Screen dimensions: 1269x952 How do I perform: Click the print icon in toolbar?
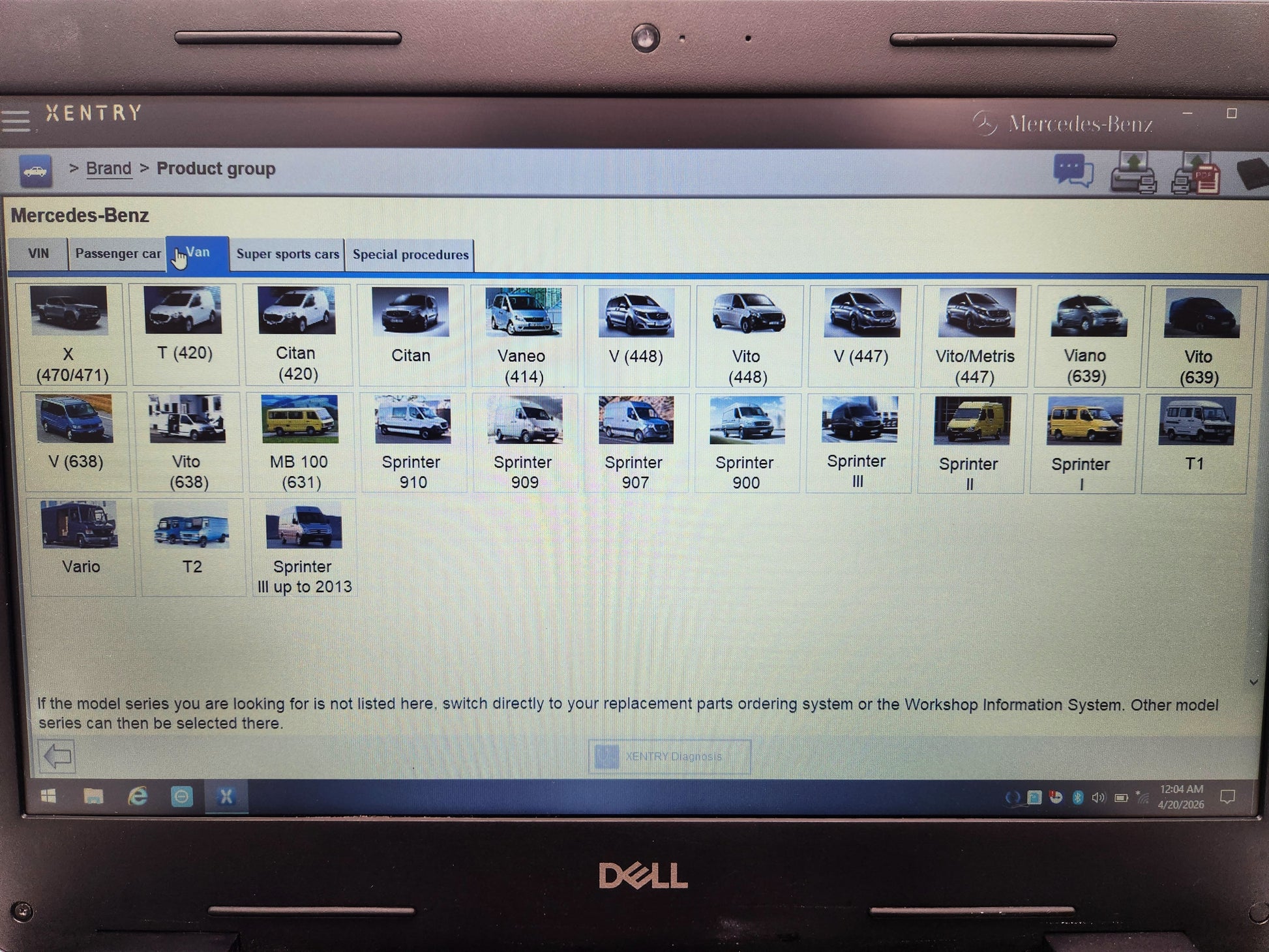pos(1133,173)
